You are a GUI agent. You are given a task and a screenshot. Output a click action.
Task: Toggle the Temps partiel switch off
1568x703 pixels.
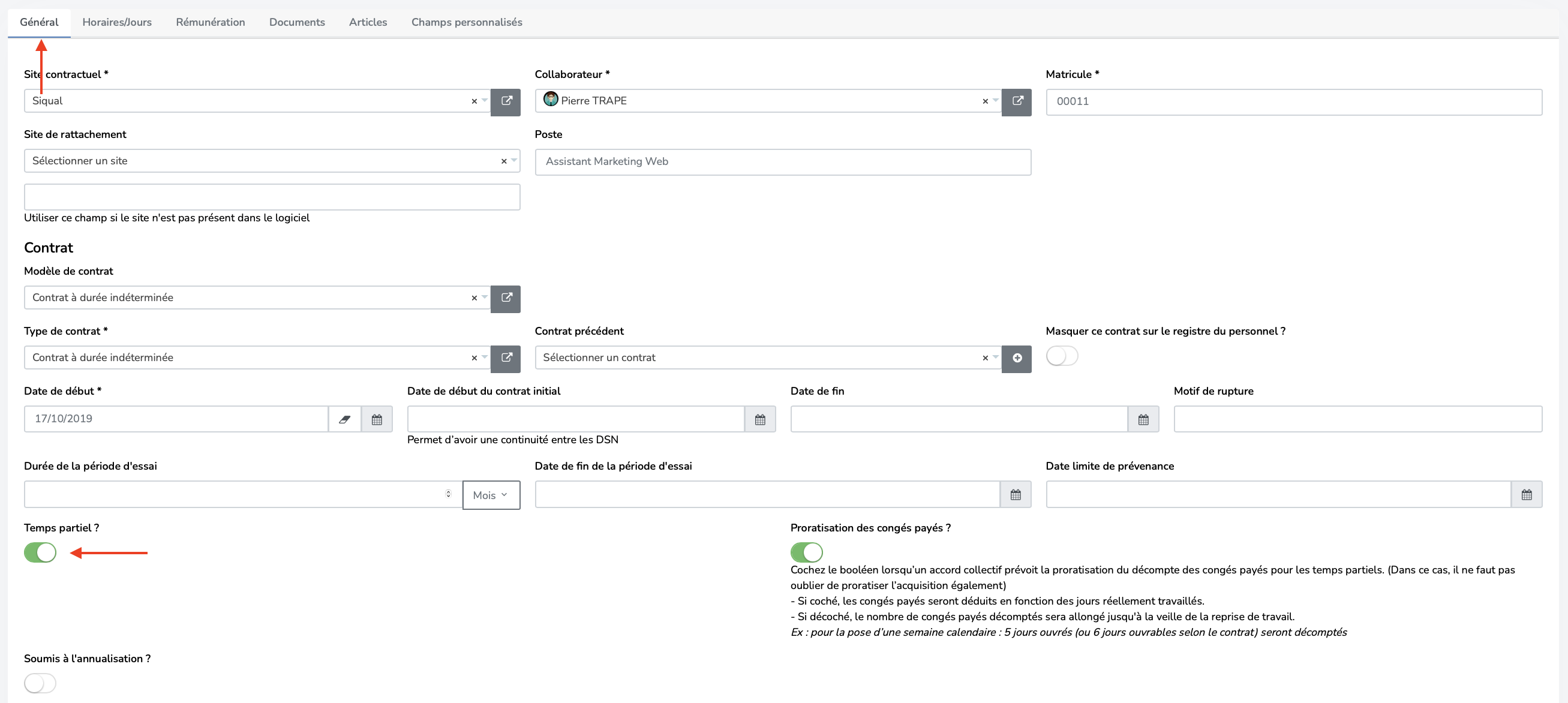pos(40,551)
